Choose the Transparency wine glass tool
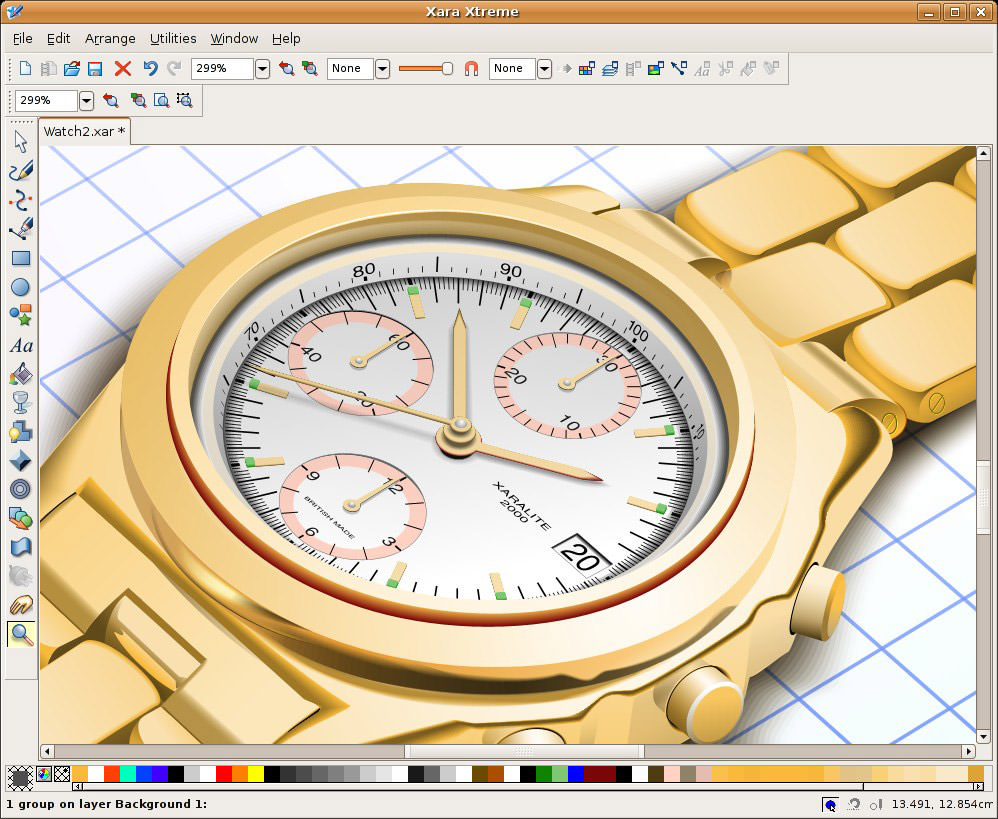998x819 pixels. point(20,403)
